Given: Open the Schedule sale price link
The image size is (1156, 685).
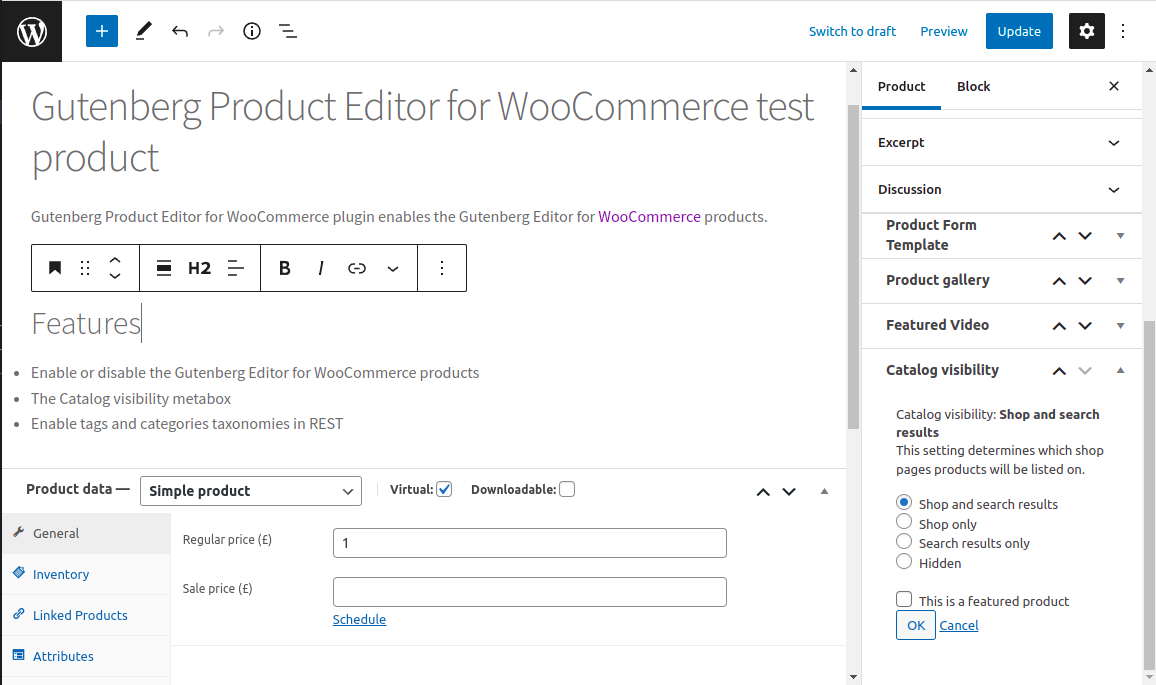Looking at the screenshot, I should click(x=359, y=619).
